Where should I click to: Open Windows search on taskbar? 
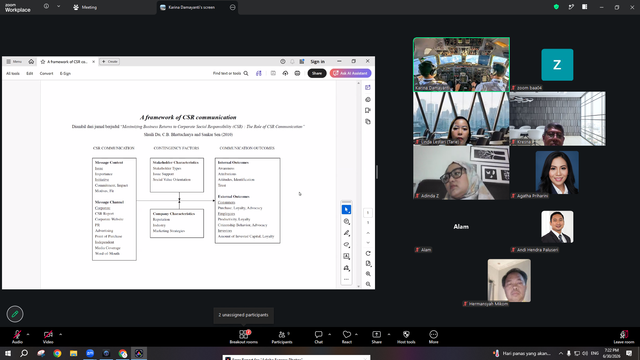point(24,353)
